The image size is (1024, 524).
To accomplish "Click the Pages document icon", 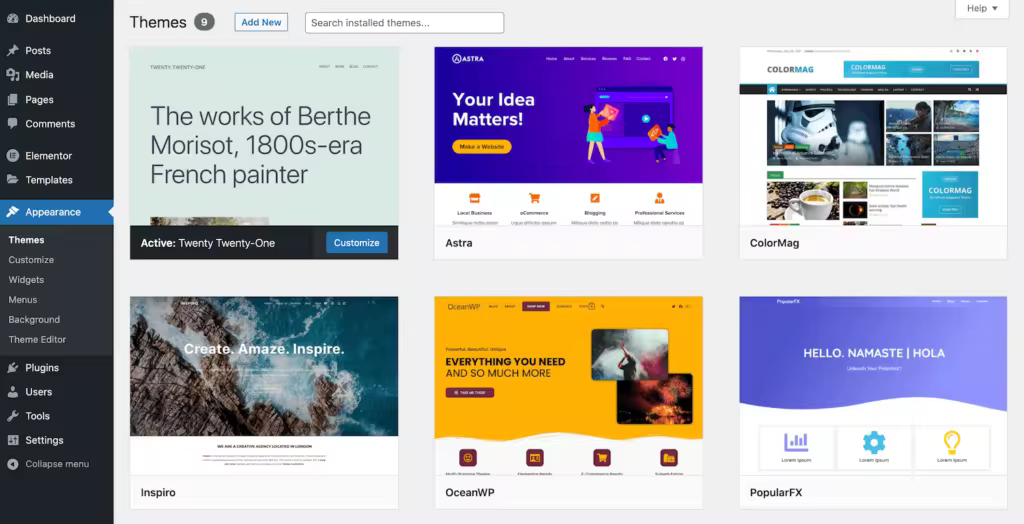I will tap(12, 99).
